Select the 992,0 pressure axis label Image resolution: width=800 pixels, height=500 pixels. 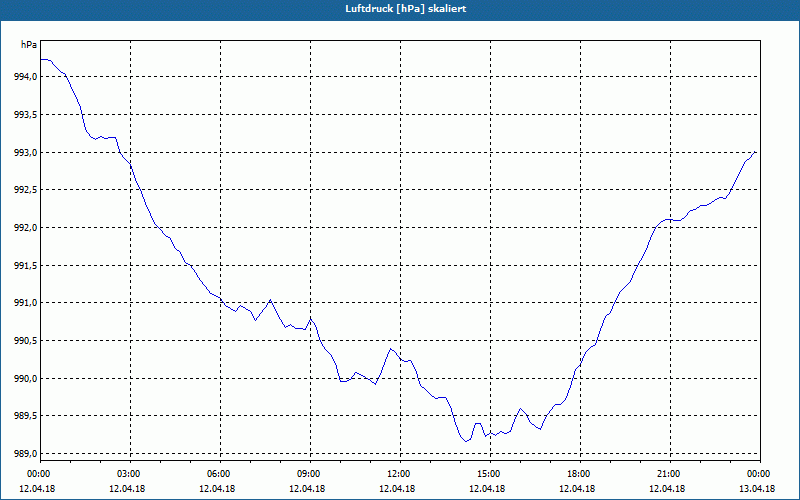click(x=24, y=228)
